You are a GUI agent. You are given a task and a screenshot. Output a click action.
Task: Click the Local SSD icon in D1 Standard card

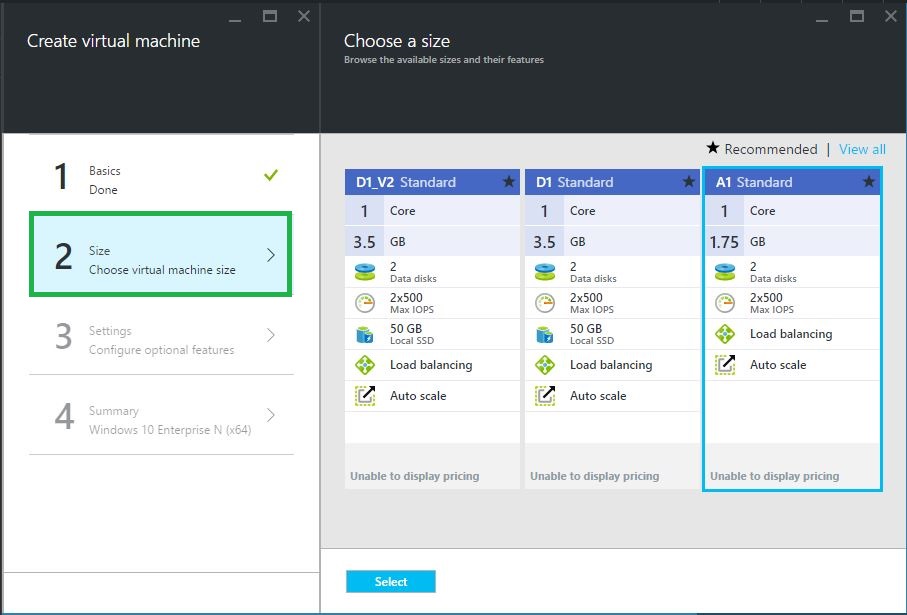point(545,334)
